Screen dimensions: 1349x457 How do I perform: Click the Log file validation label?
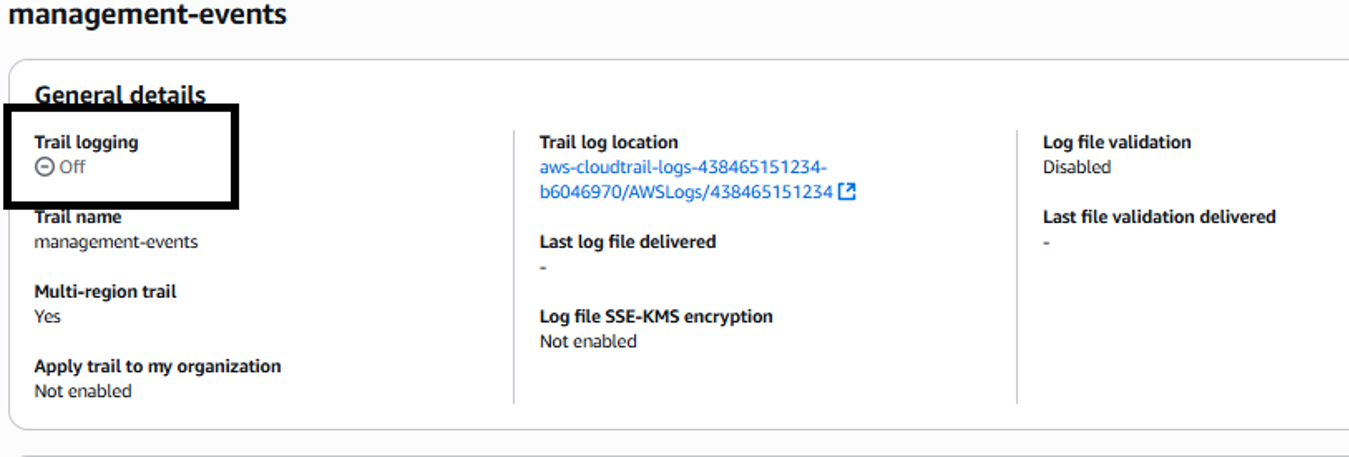(x=1116, y=142)
